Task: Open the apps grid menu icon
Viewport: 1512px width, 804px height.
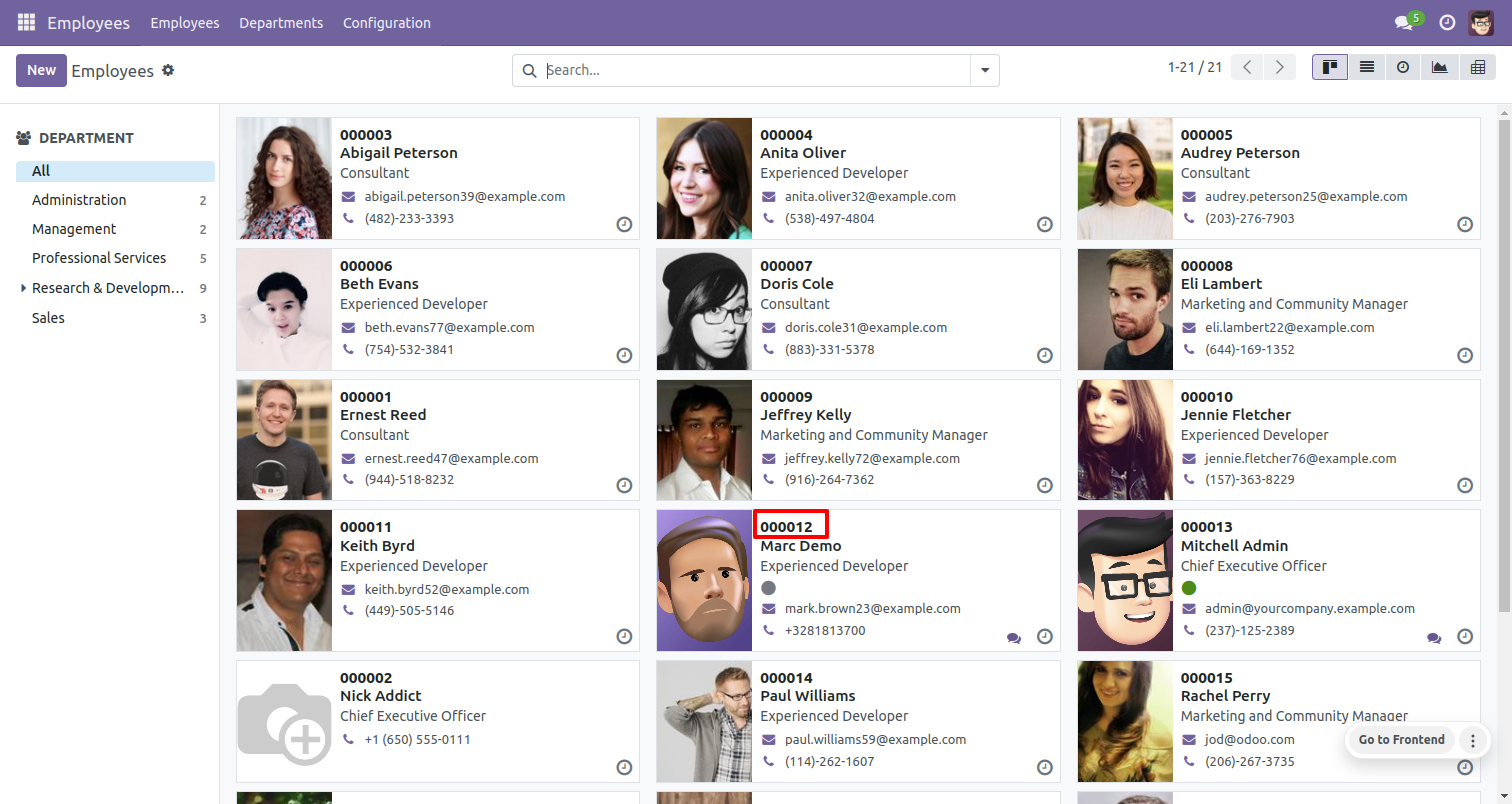Action: tap(26, 22)
